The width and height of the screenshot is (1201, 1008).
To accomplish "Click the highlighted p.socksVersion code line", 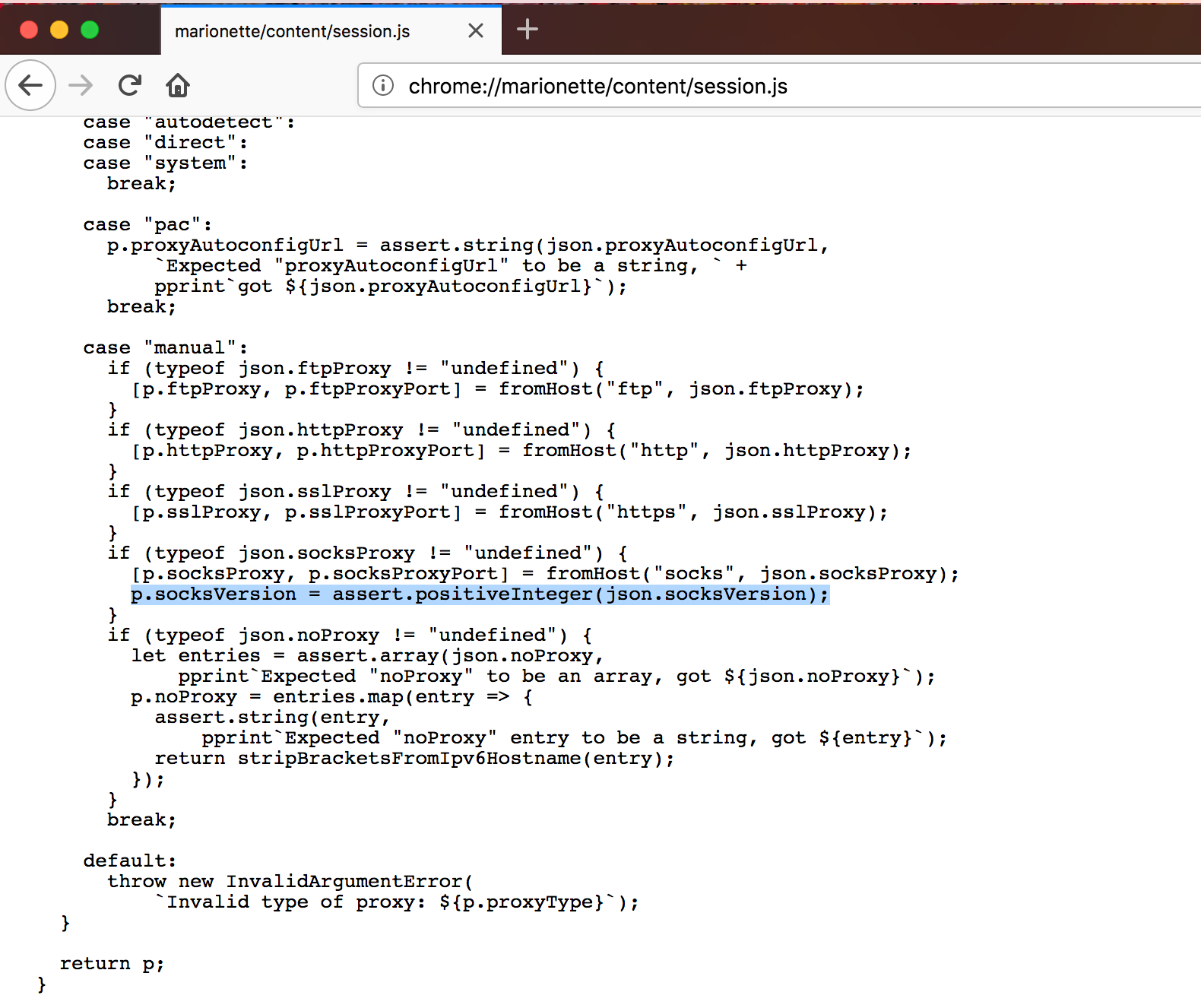I will pyautogui.click(x=479, y=594).
